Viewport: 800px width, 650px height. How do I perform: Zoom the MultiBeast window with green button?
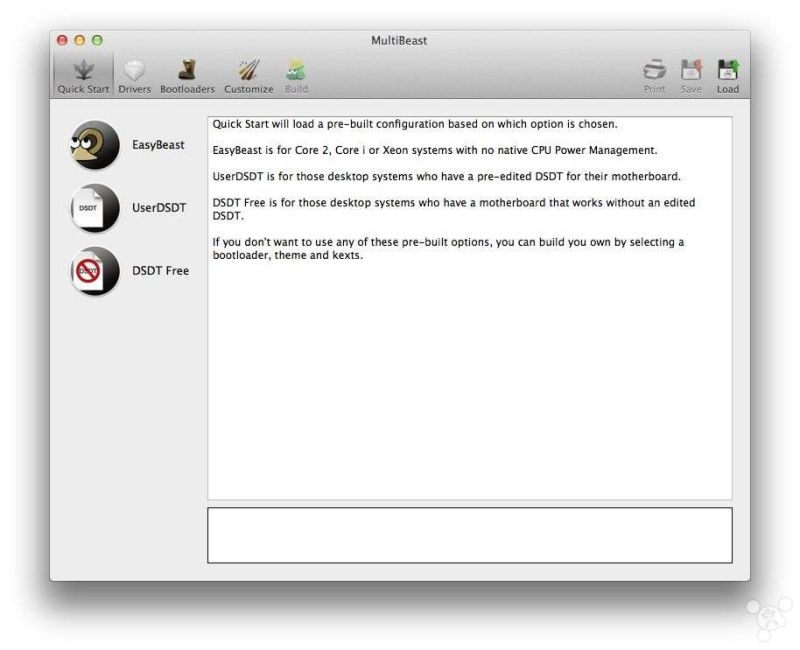tap(97, 40)
